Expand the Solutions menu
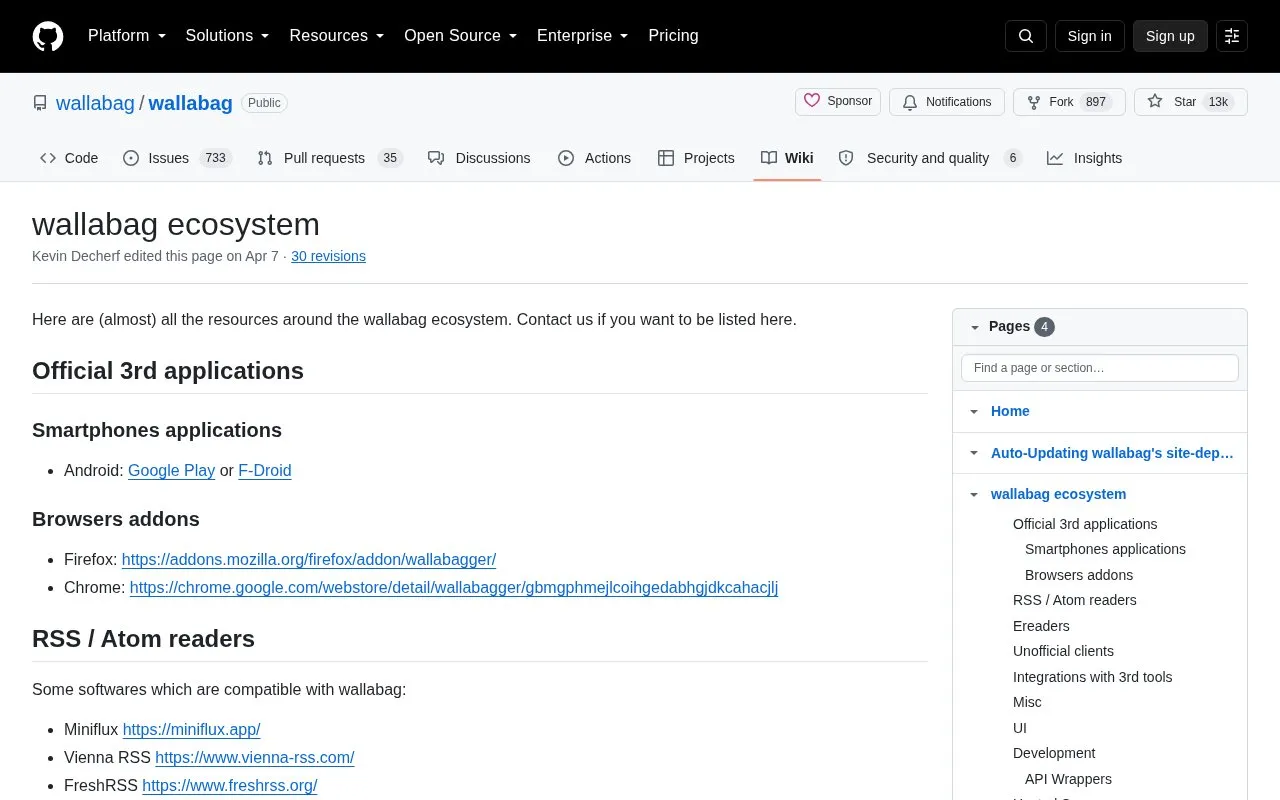Screen dimensions: 1280x800 (x=228, y=36)
